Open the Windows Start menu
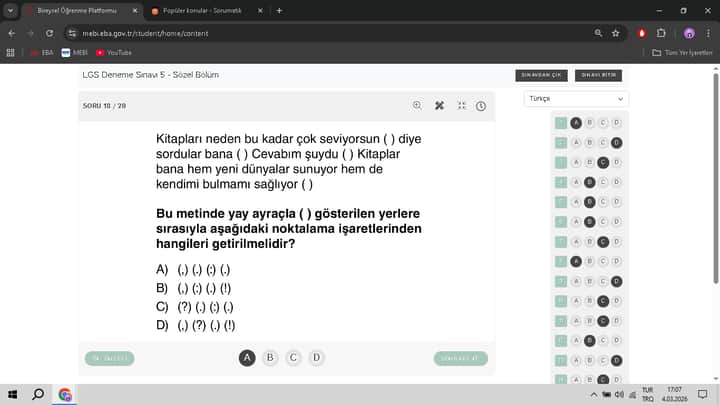The width and height of the screenshot is (720, 405). pos(12,394)
